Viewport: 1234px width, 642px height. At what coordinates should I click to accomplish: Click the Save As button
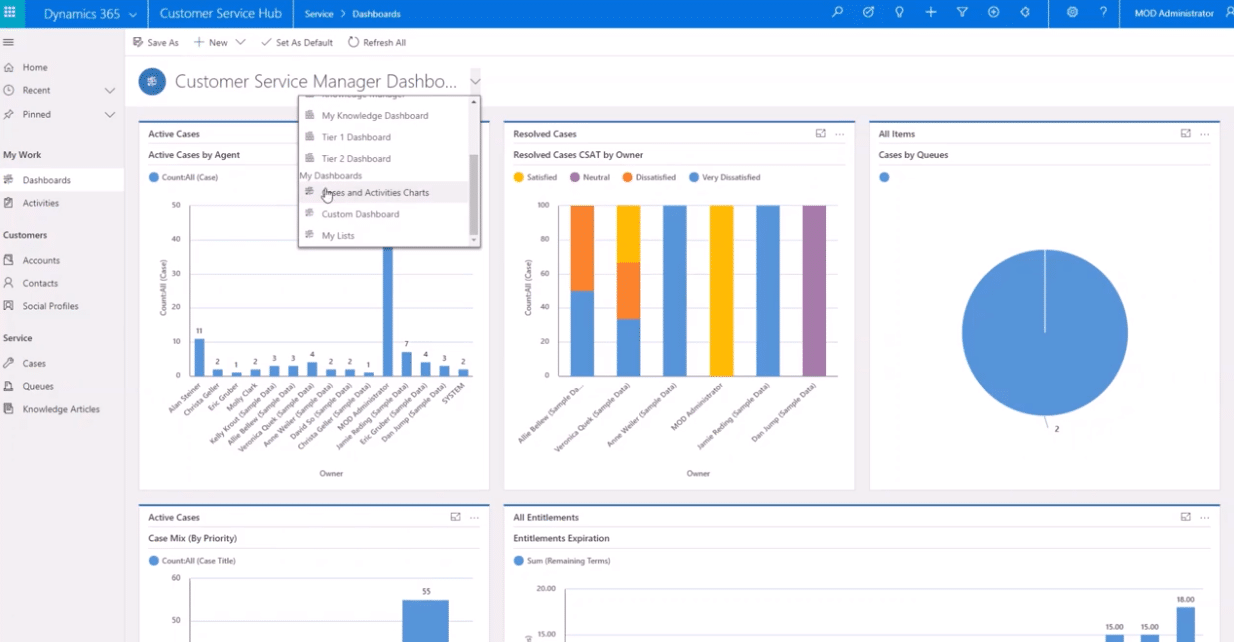pos(156,42)
